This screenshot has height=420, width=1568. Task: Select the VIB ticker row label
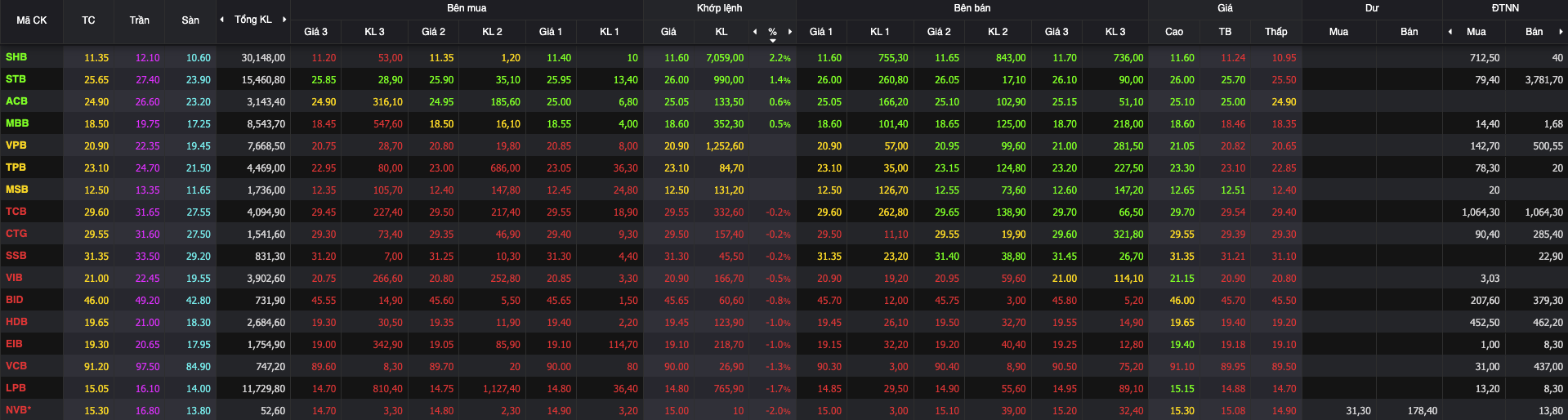[14, 278]
